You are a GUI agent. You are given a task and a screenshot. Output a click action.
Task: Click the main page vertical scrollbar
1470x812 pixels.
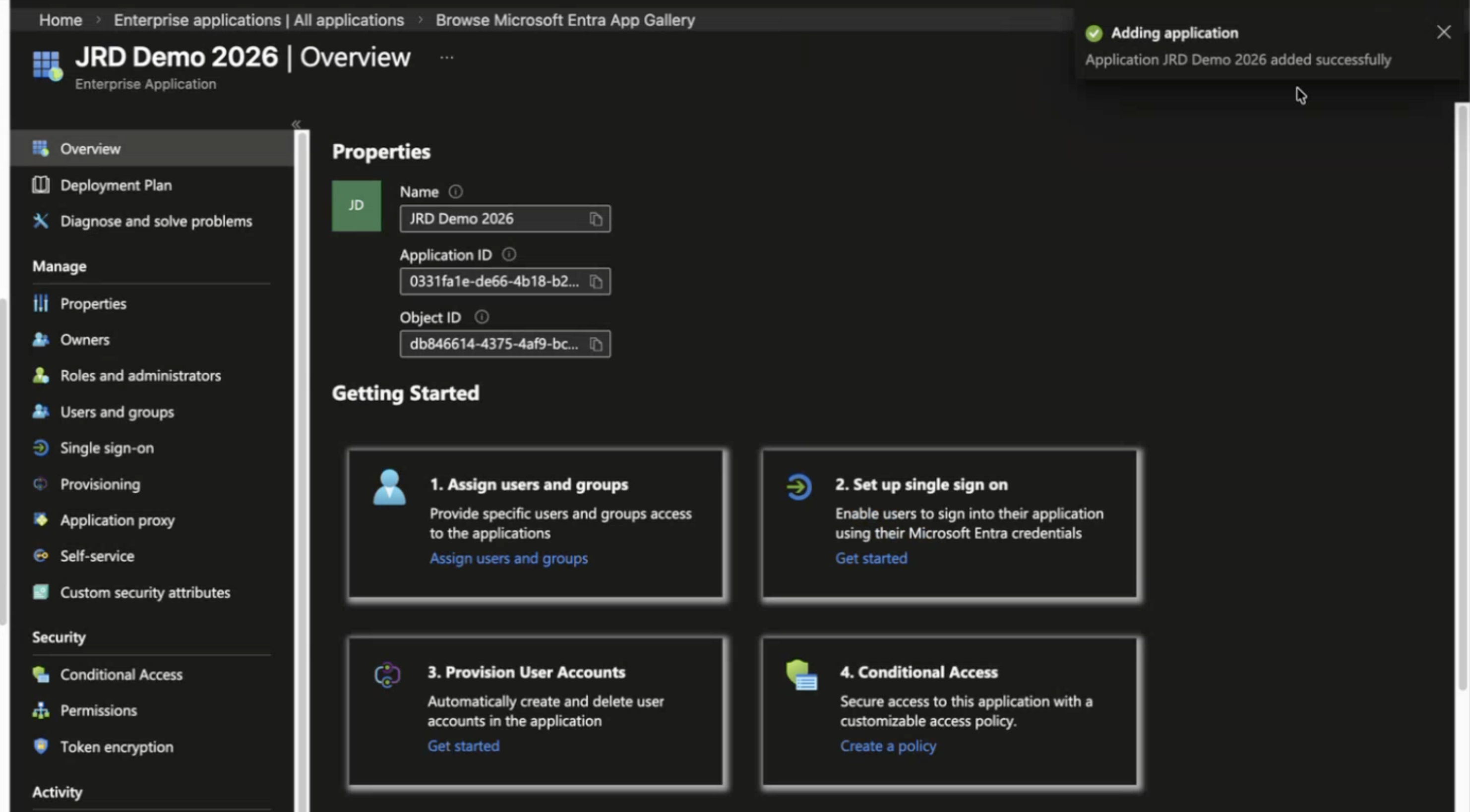(1462, 397)
